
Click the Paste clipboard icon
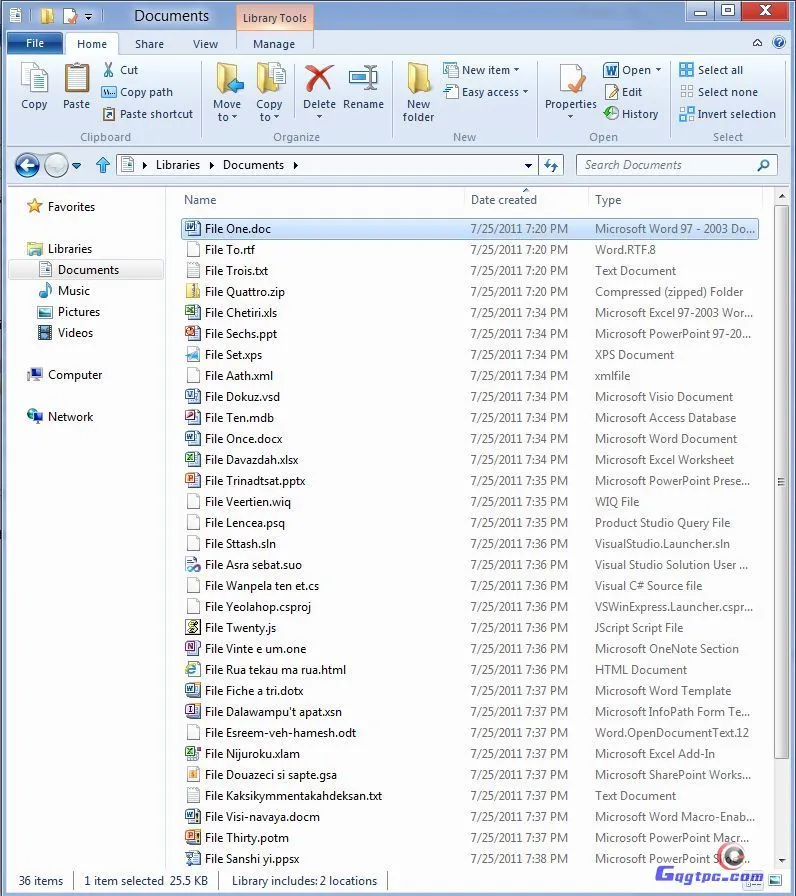pyautogui.click(x=77, y=80)
